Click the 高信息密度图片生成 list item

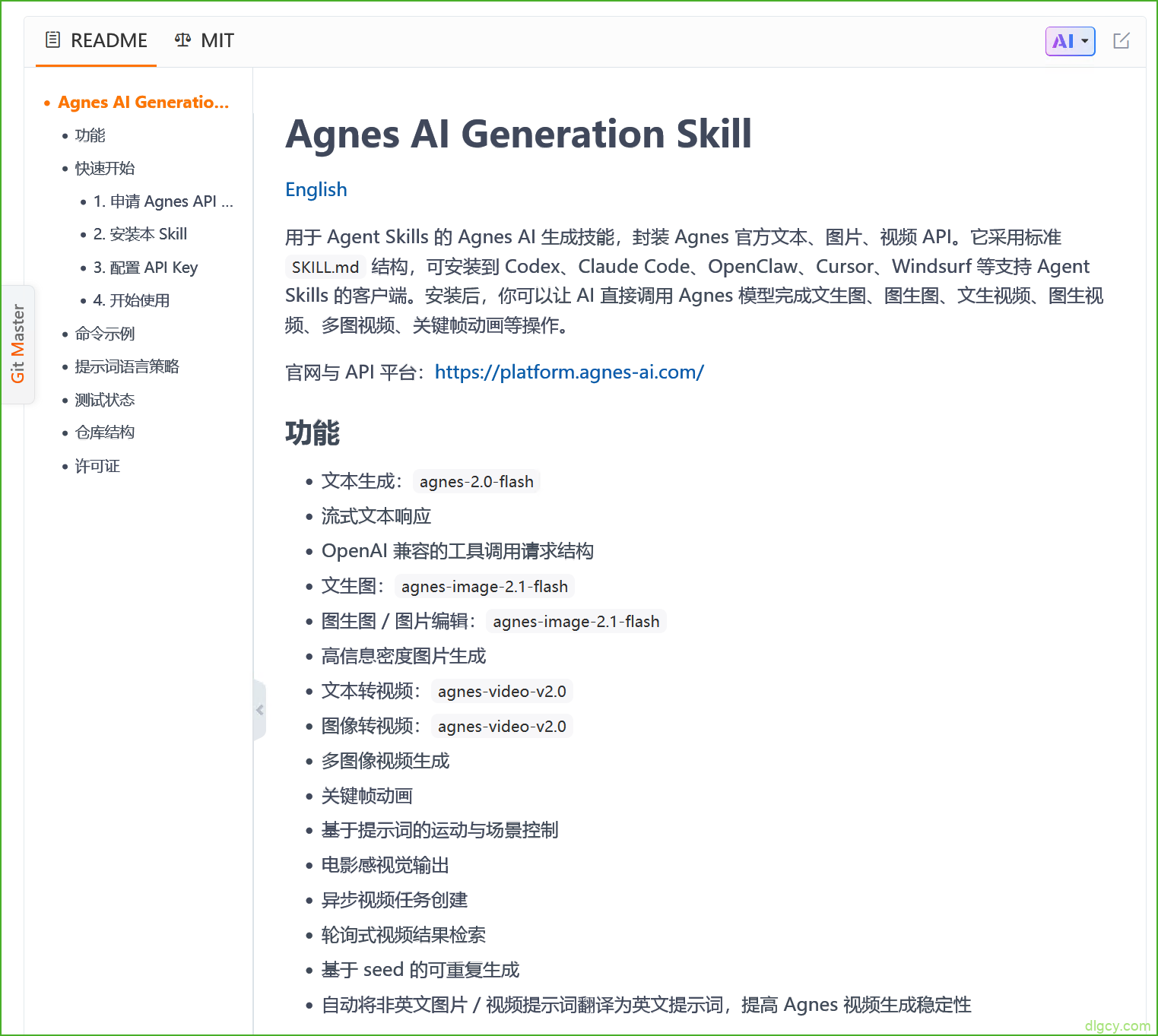click(404, 656)
